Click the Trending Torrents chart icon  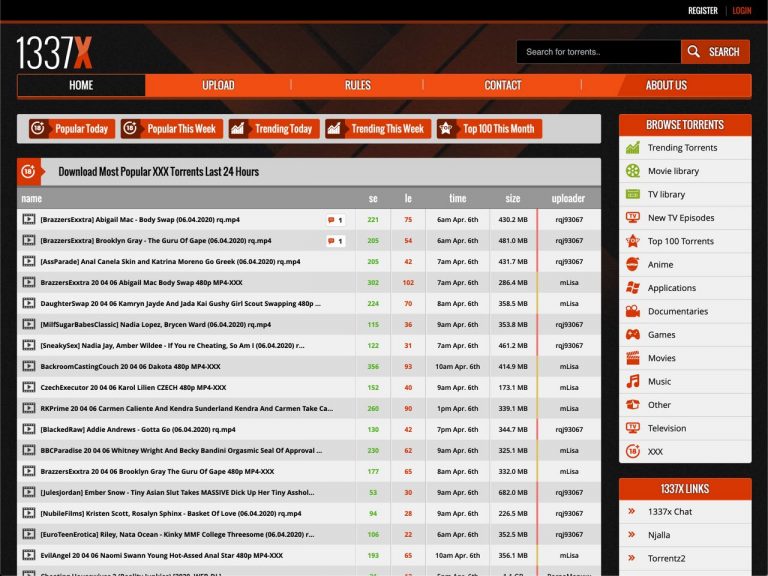tap(632, 147)
